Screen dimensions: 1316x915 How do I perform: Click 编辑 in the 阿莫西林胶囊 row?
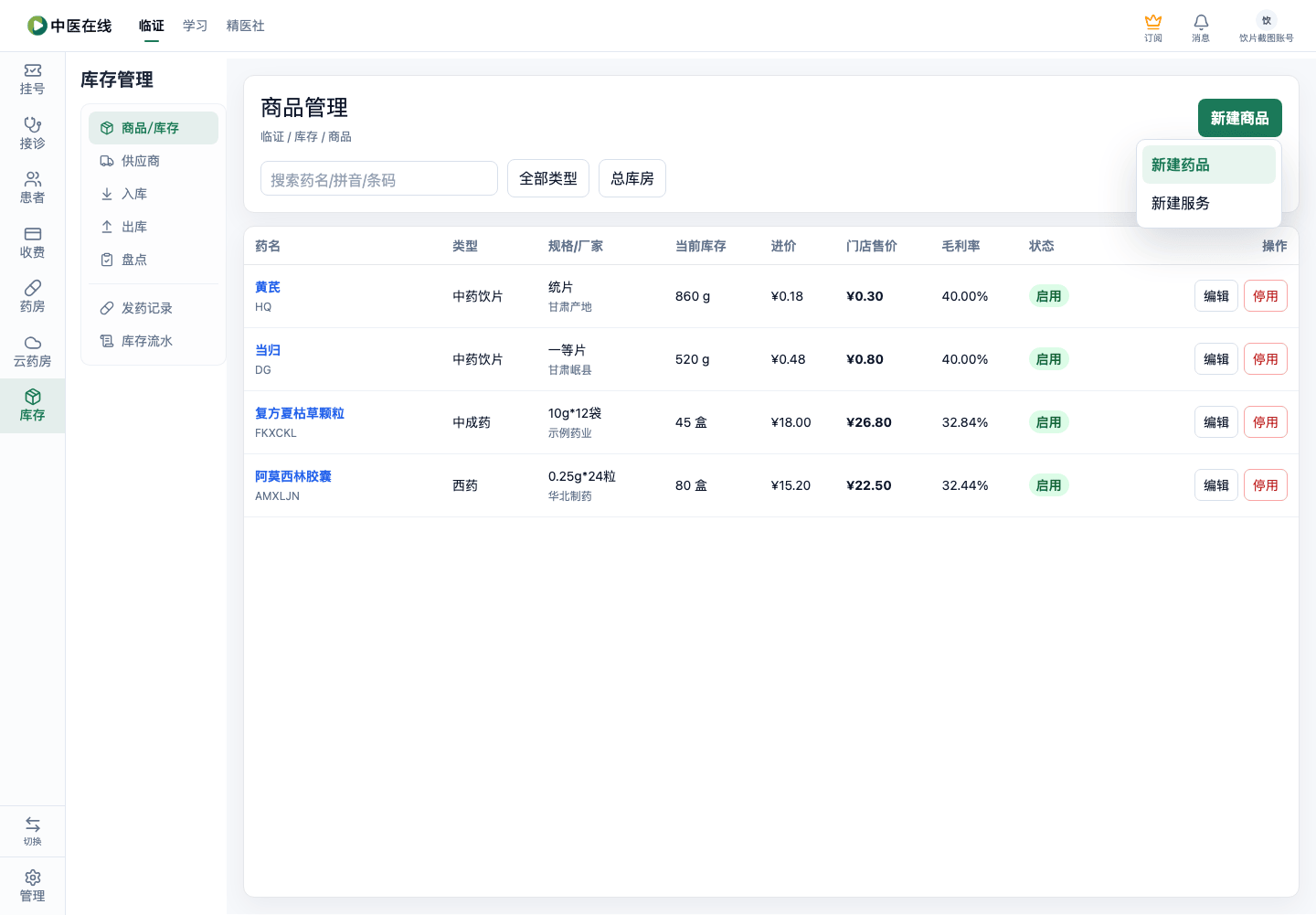click(x=1216, y=485)
